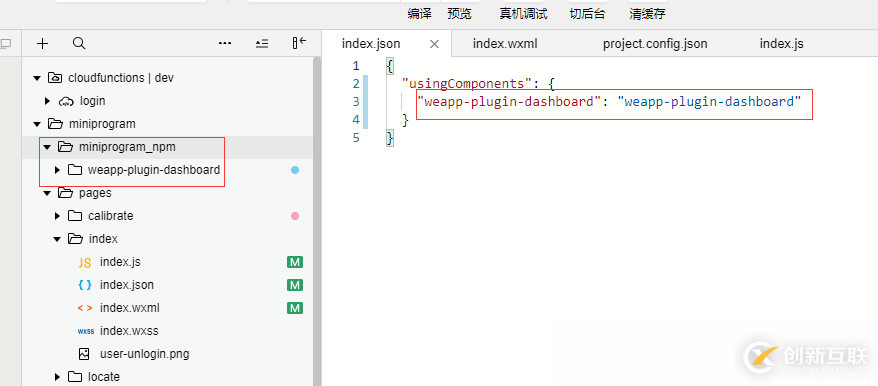Click the wxss icon of index.wxss

pyautogui.click(x=86, y=331)
